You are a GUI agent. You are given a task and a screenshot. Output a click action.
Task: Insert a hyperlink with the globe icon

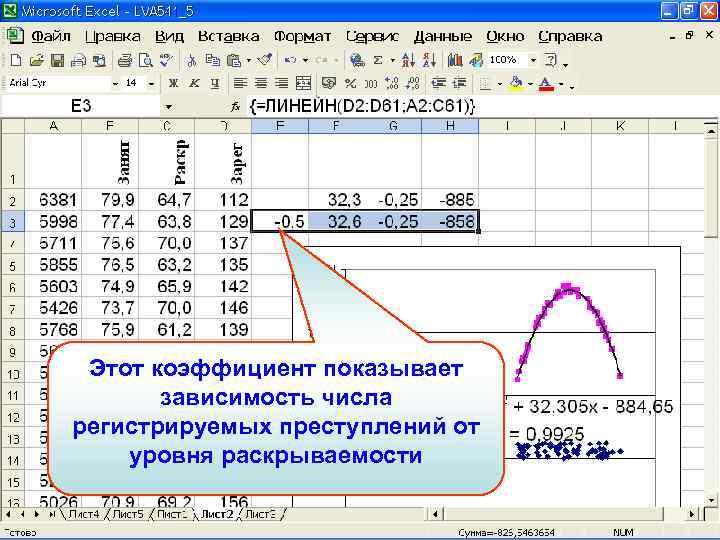click(x=357, y=60)
